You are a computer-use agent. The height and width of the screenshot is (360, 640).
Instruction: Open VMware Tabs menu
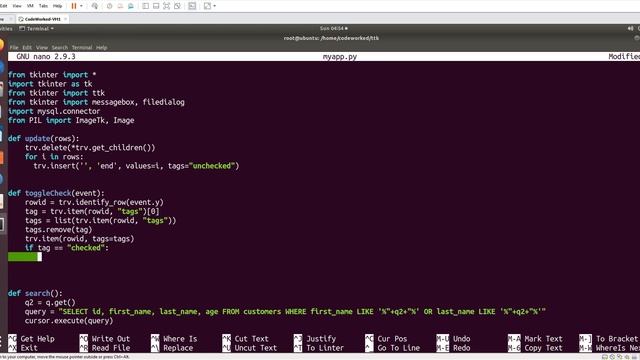(x=43, y=6)
